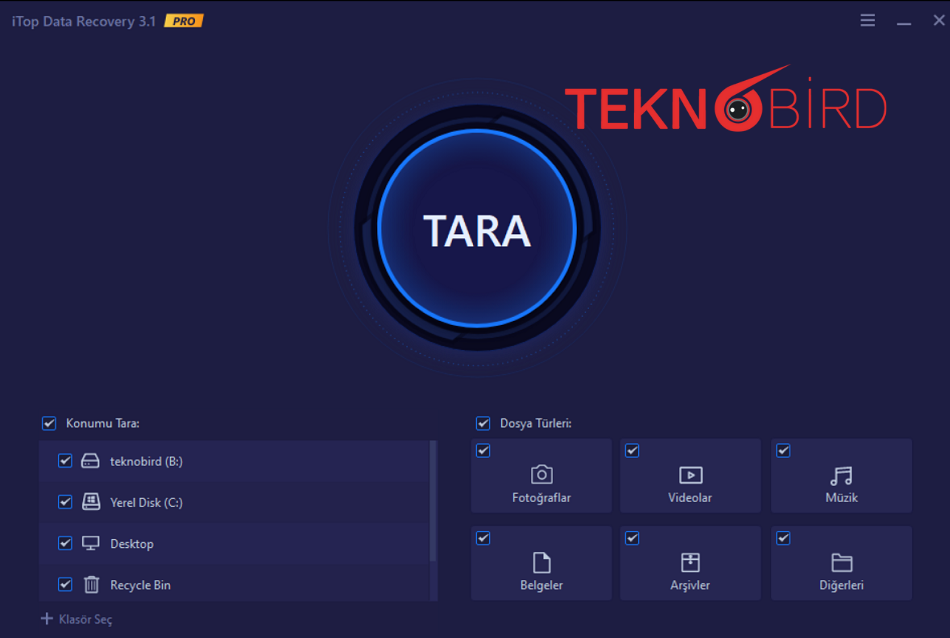Click the camera icon on Fotoğraflar card

tap(542, 474)
